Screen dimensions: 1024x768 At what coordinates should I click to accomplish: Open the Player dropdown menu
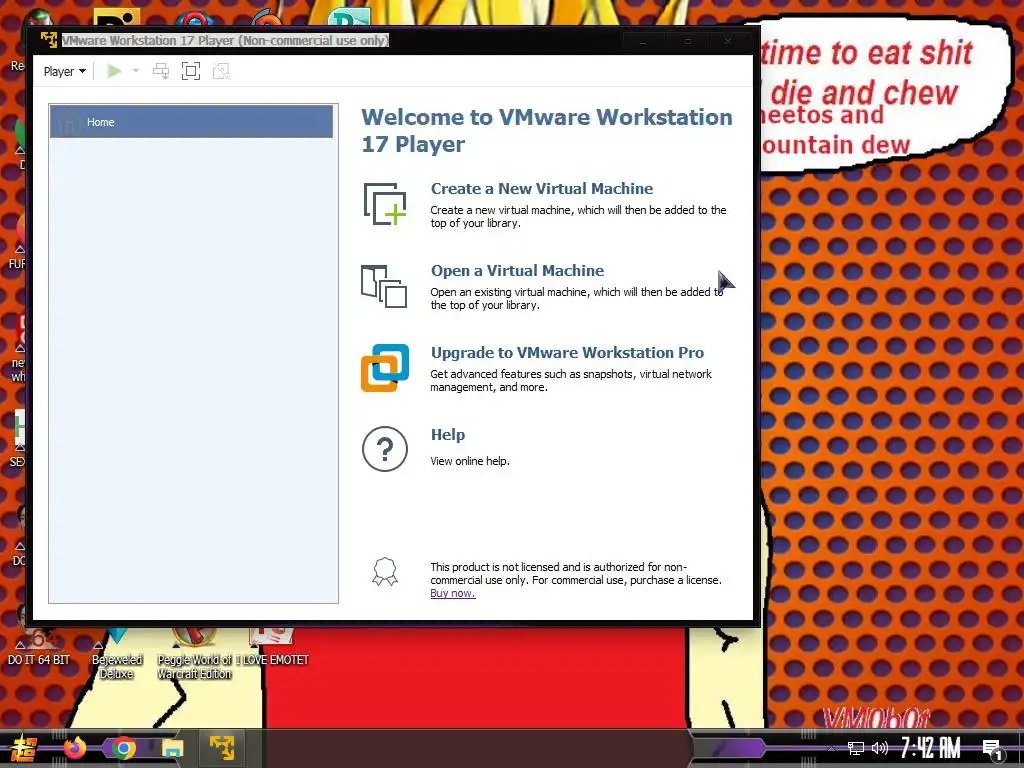click(x=64, y=71)
